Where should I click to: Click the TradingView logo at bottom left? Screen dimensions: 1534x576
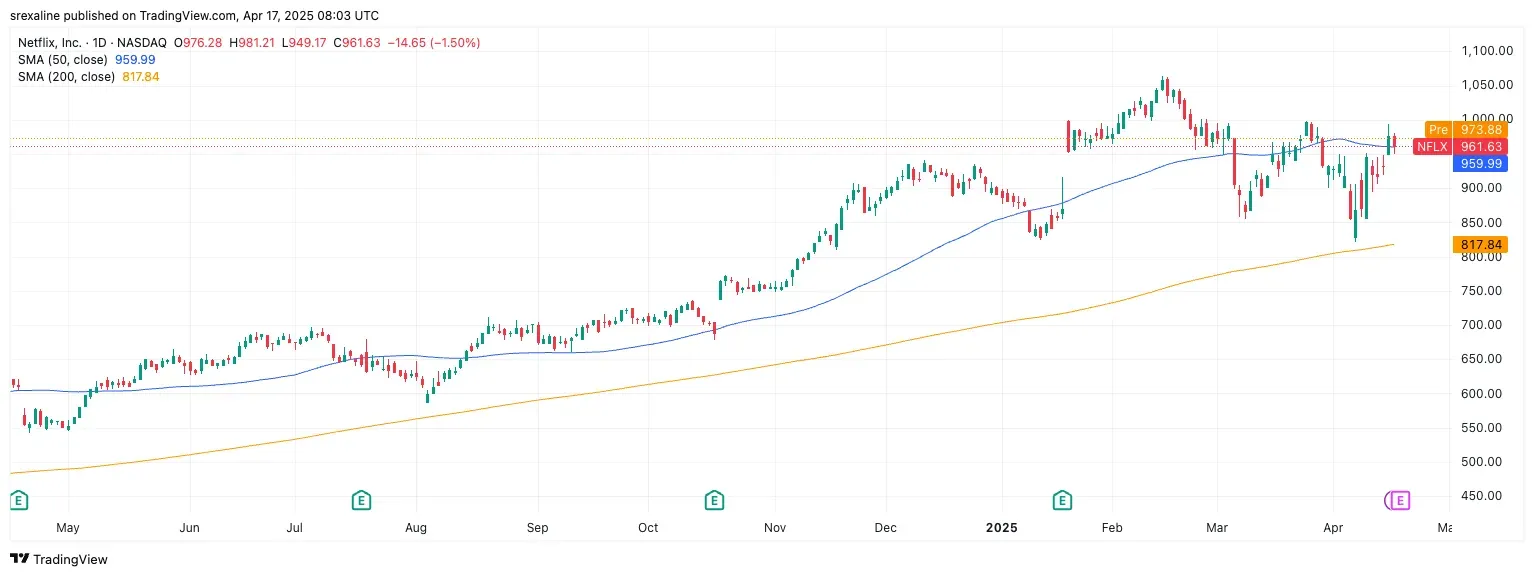point(59,559)
